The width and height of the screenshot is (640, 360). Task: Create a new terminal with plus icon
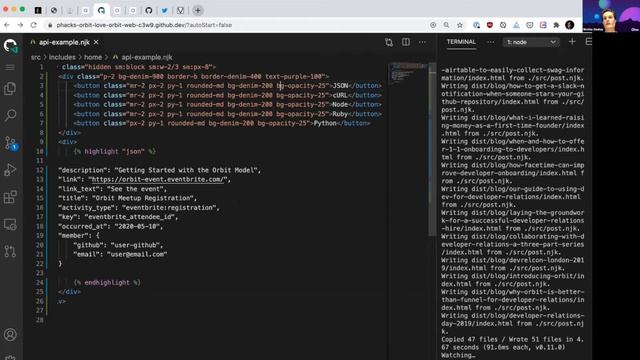pos(572,42)
